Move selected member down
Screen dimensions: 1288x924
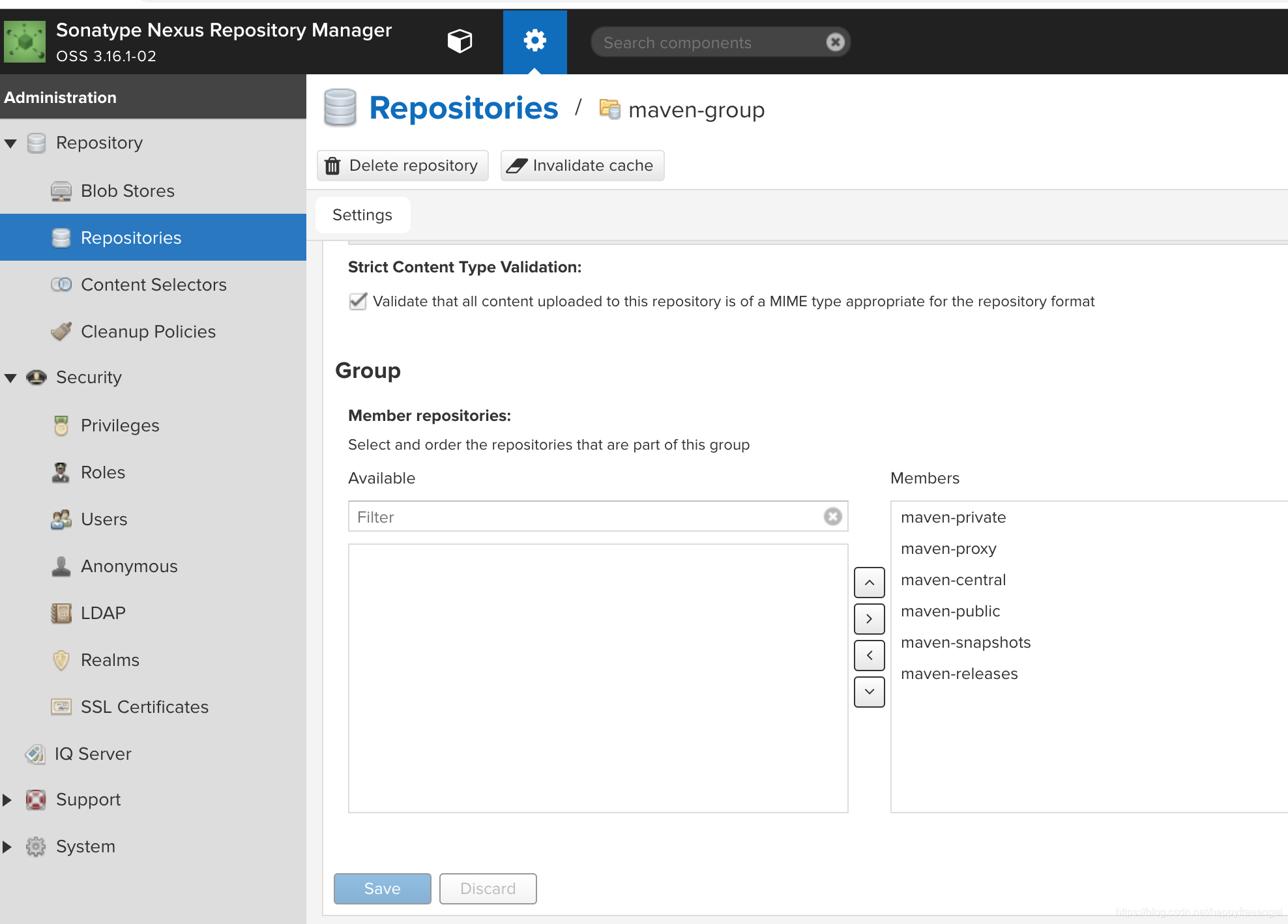[x=870, y=692]
